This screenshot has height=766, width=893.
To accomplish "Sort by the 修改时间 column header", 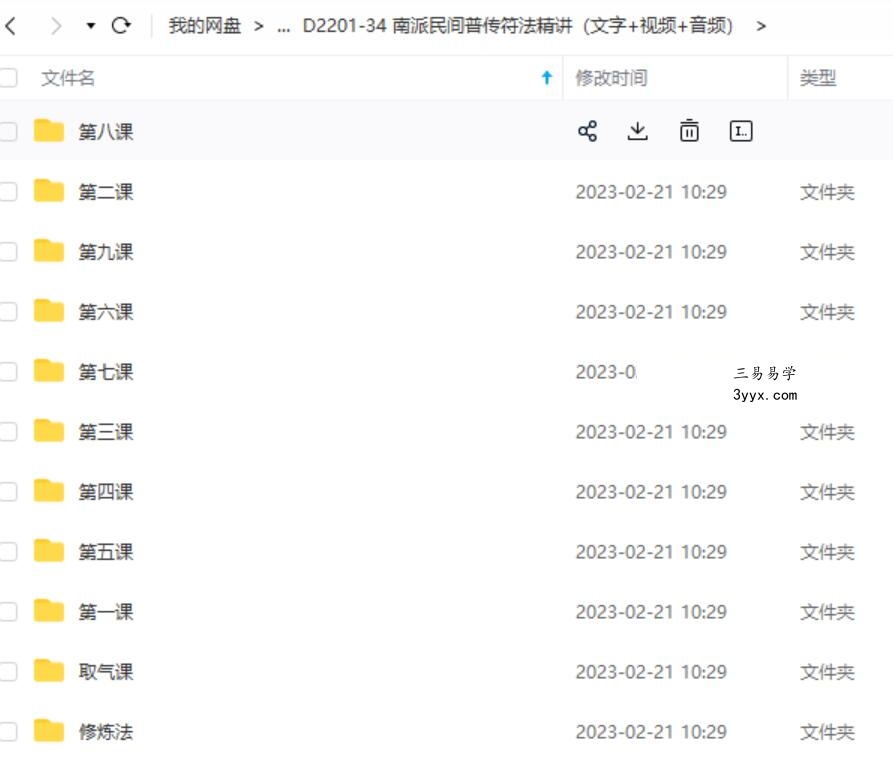I will click(611, 77).
